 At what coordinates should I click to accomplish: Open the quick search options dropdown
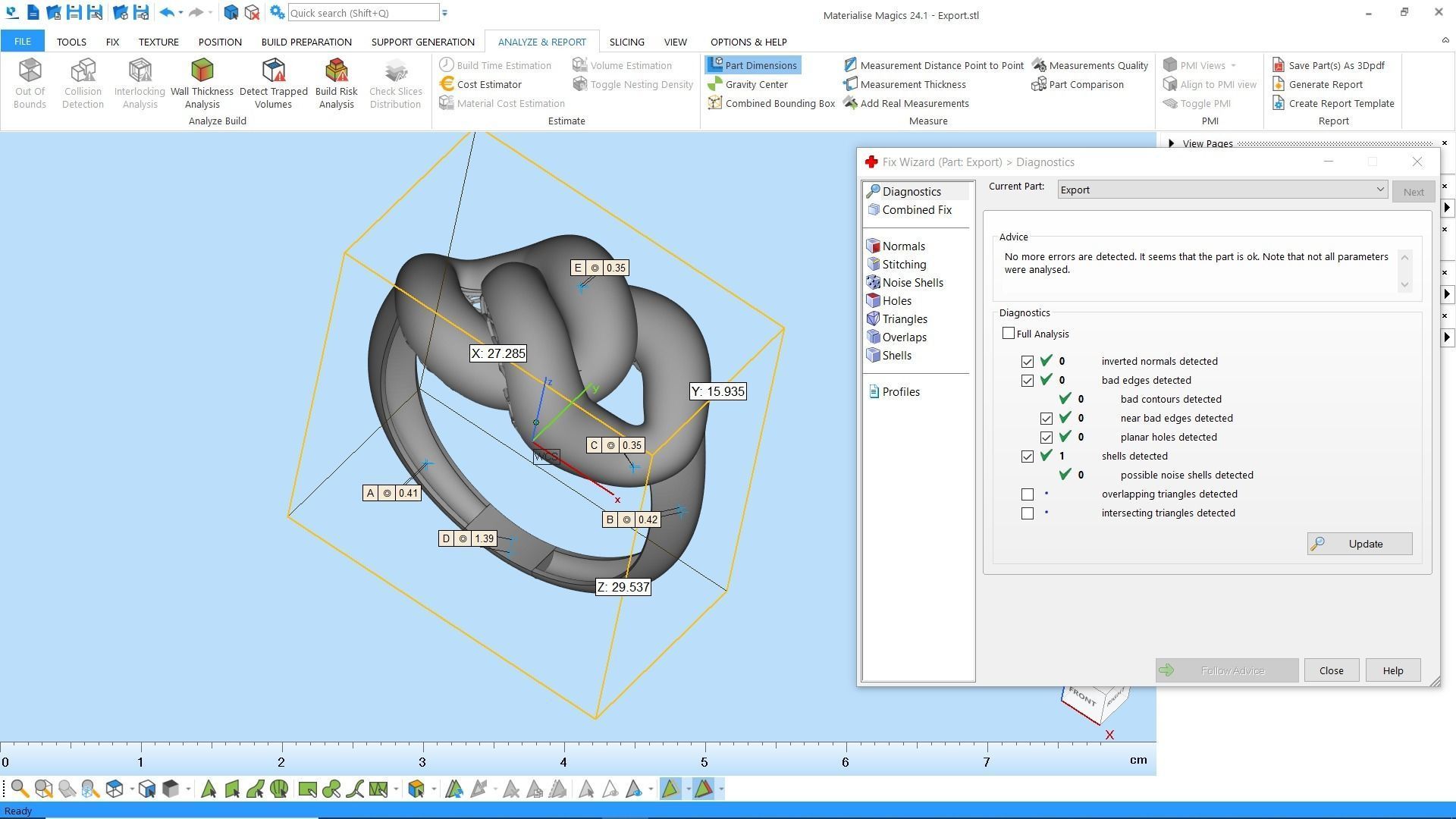(444, 13)
